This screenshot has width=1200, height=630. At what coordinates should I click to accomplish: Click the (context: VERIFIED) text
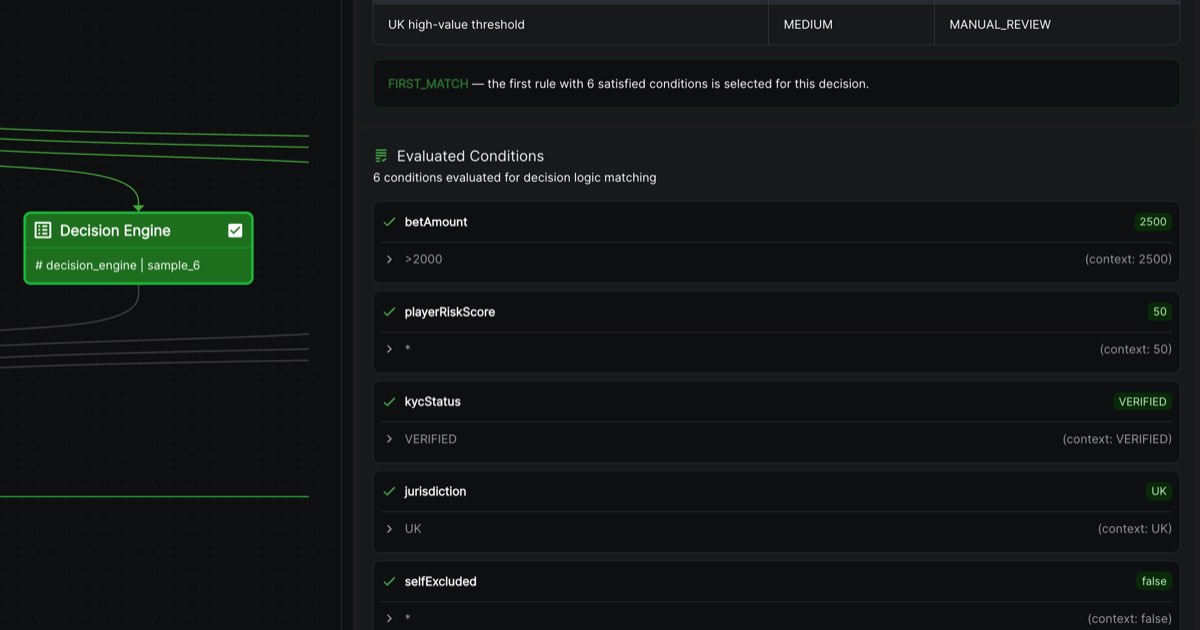point(1117,439)
